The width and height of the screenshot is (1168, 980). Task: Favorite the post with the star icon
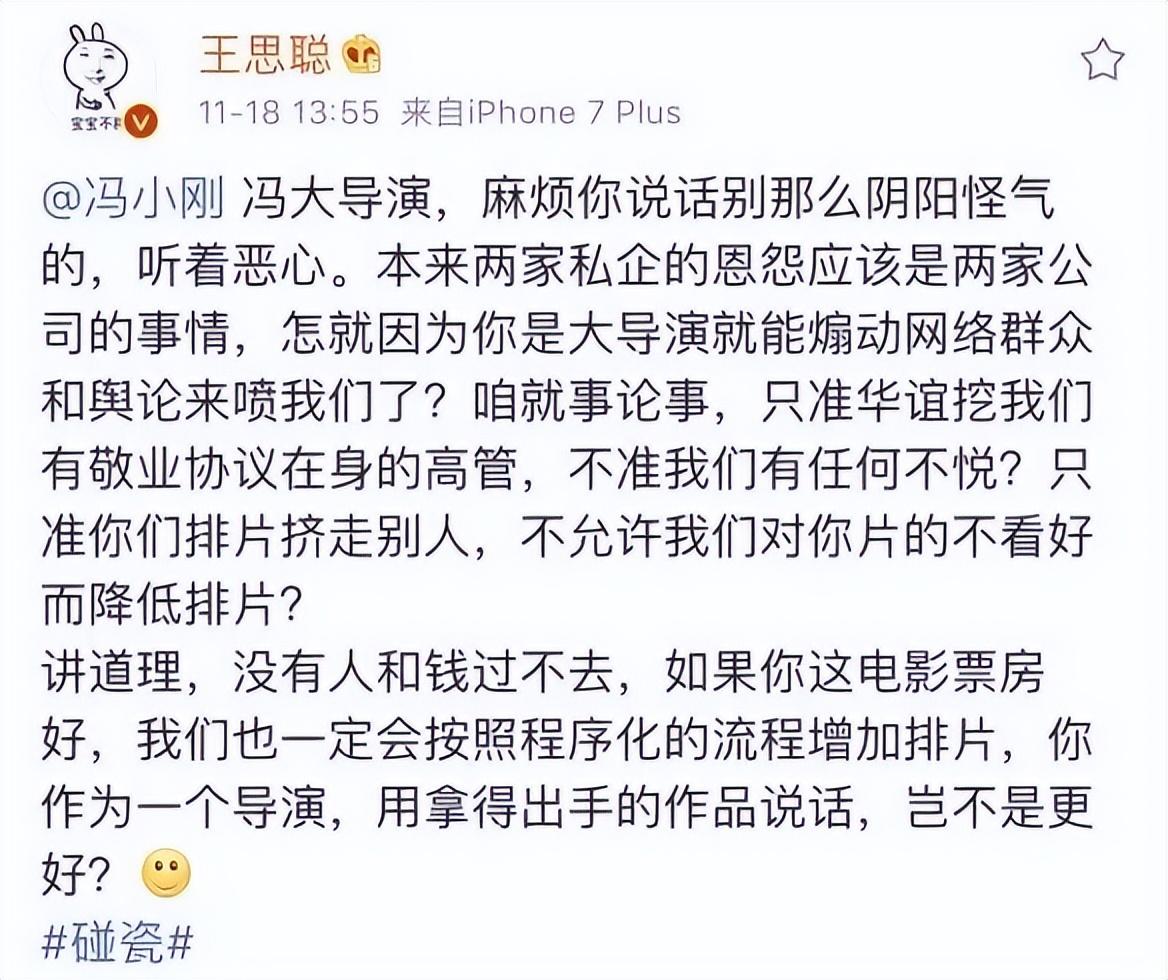[1102, 60]
